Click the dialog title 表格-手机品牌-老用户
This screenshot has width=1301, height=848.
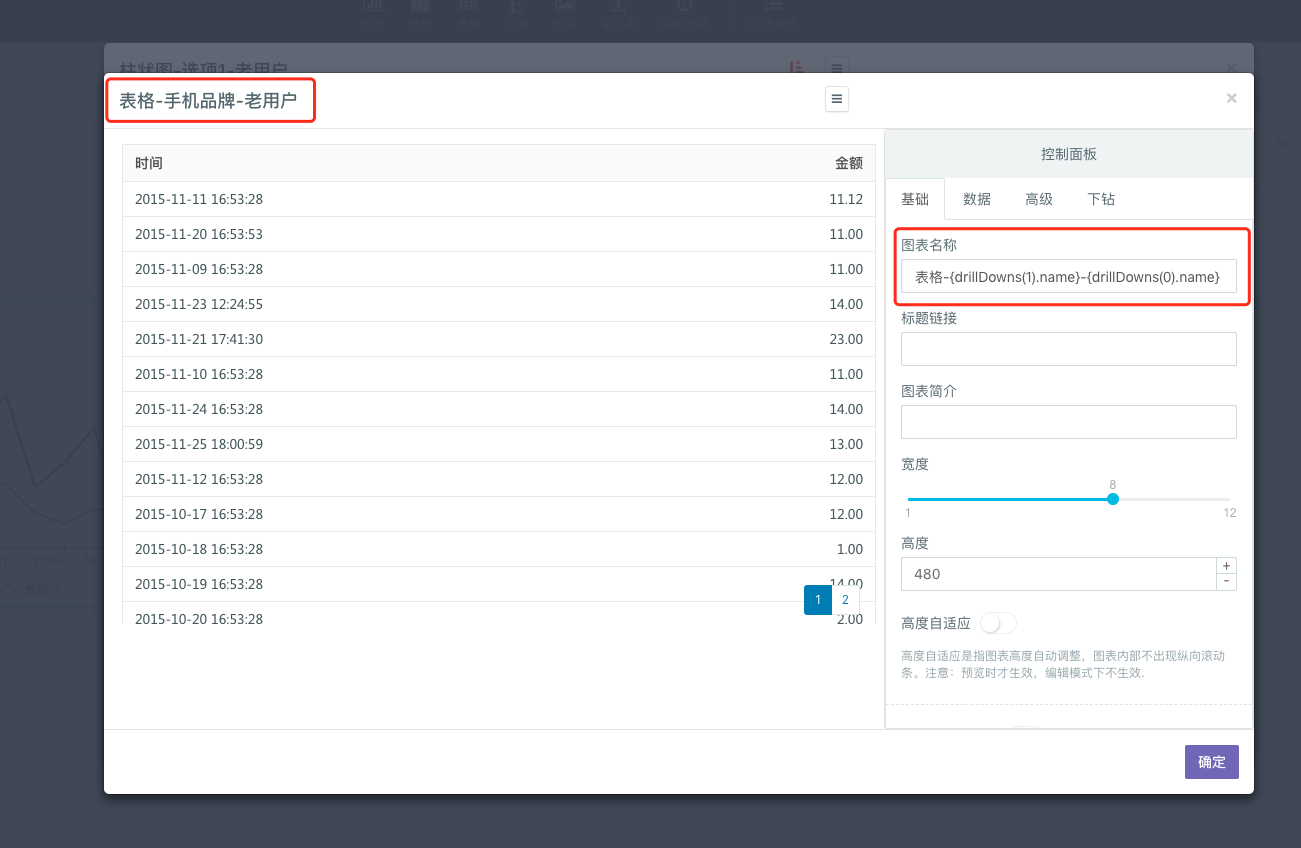point(208,100)
